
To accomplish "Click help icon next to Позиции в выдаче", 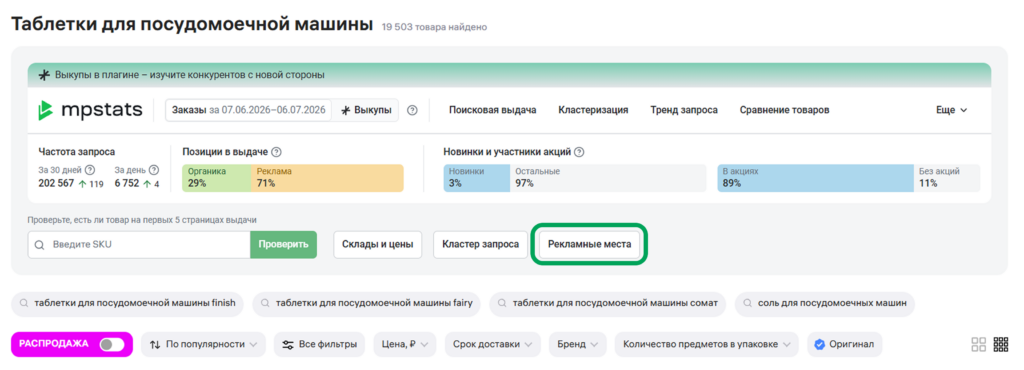I will 276,152.
